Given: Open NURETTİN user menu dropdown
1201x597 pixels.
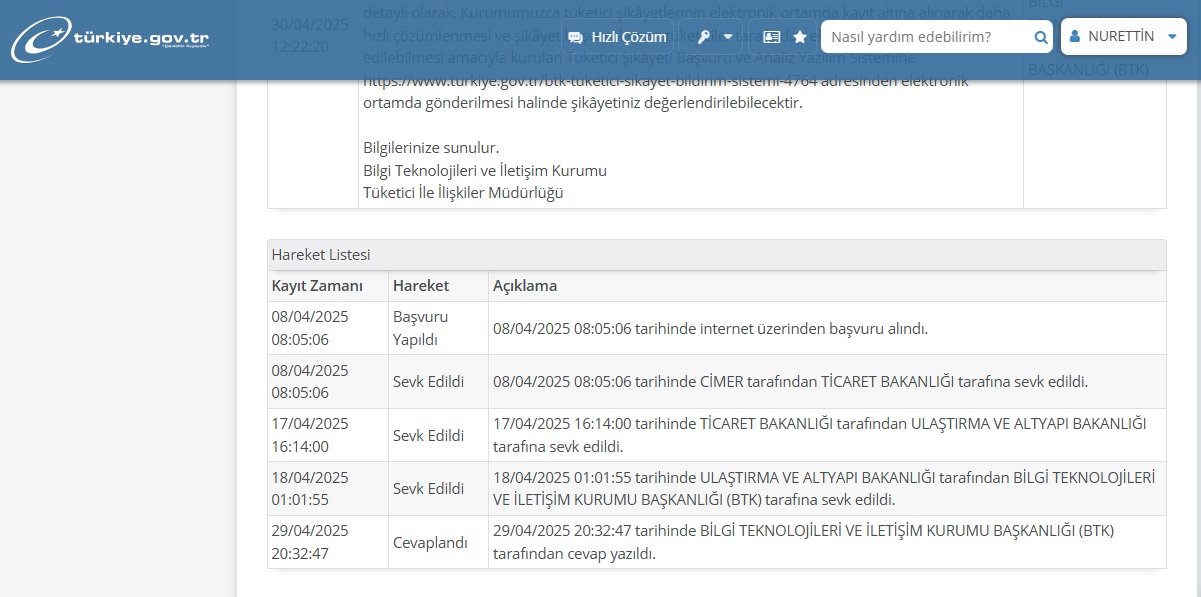Looking at the screenshot, I should pyautogui.click(x=1122, y=36).
